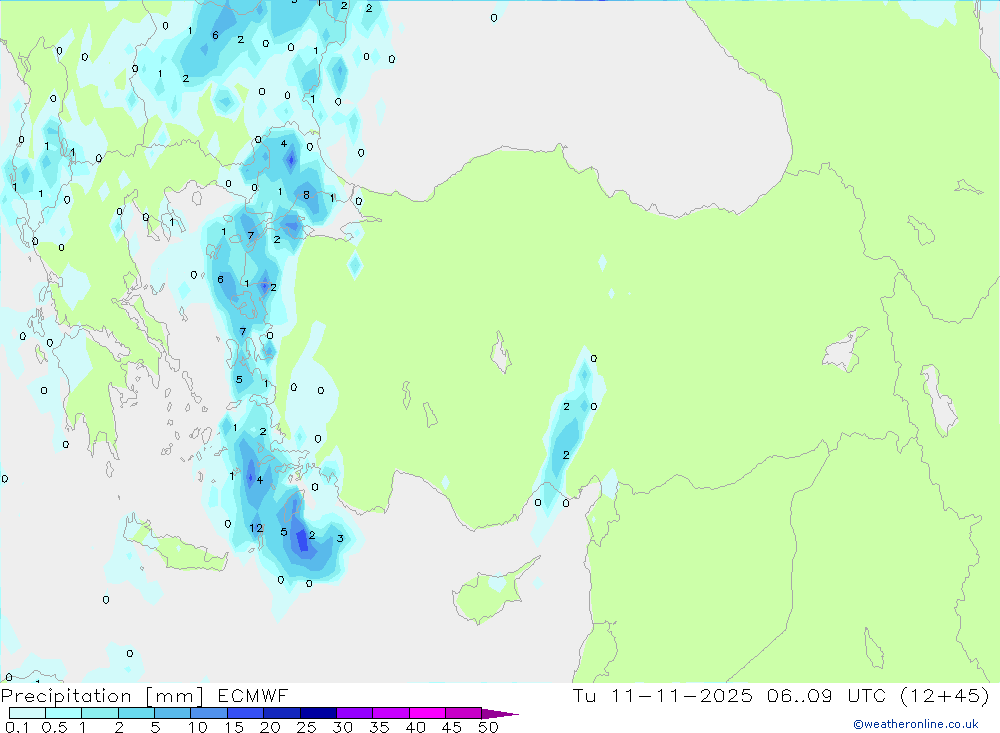This screenshot has width=1000, height=733.
Task: Click the legend scale label '0.5'
Action: click(x=54, y=727)
